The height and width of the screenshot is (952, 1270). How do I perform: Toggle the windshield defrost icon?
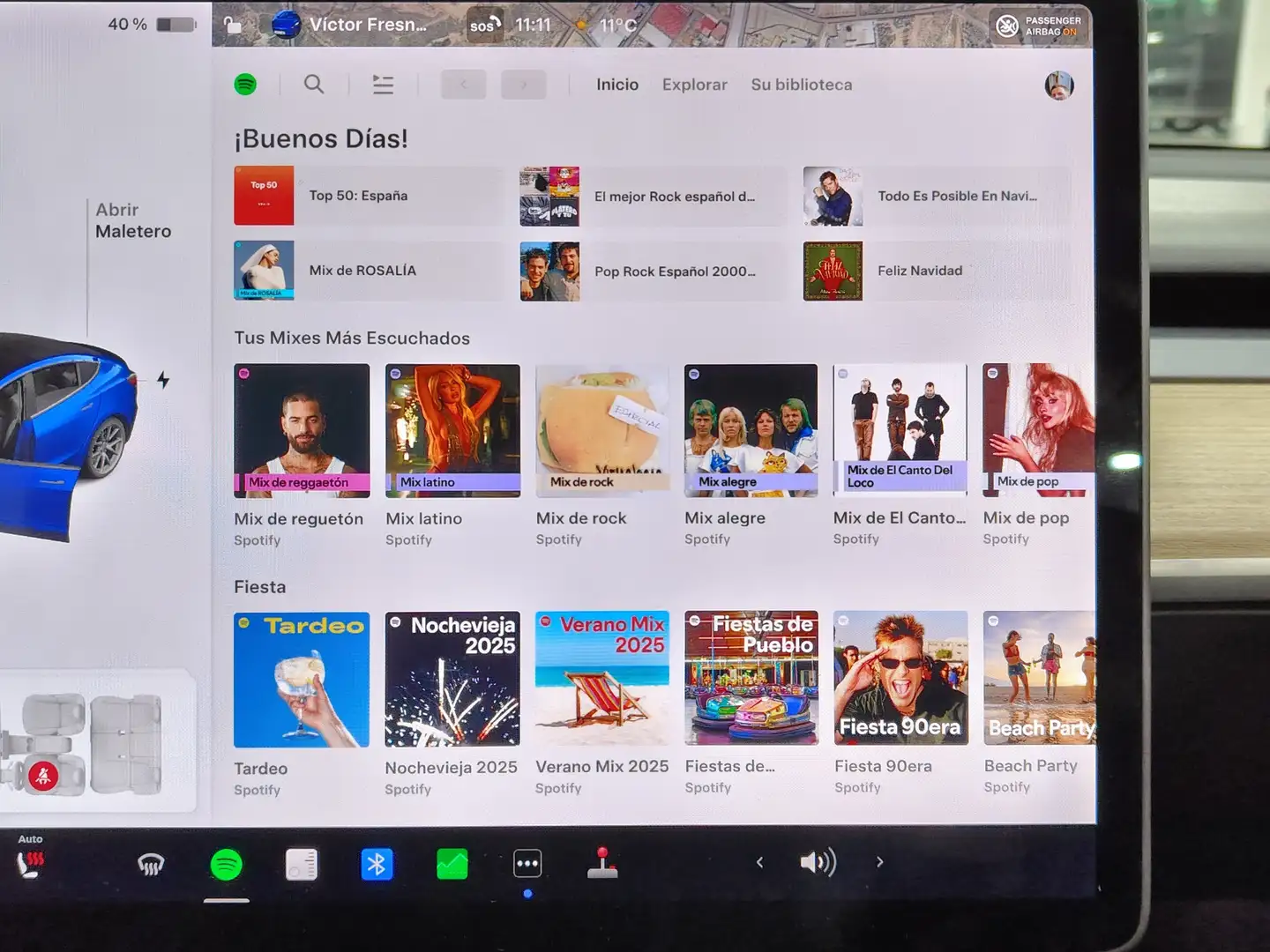(151, 866)
